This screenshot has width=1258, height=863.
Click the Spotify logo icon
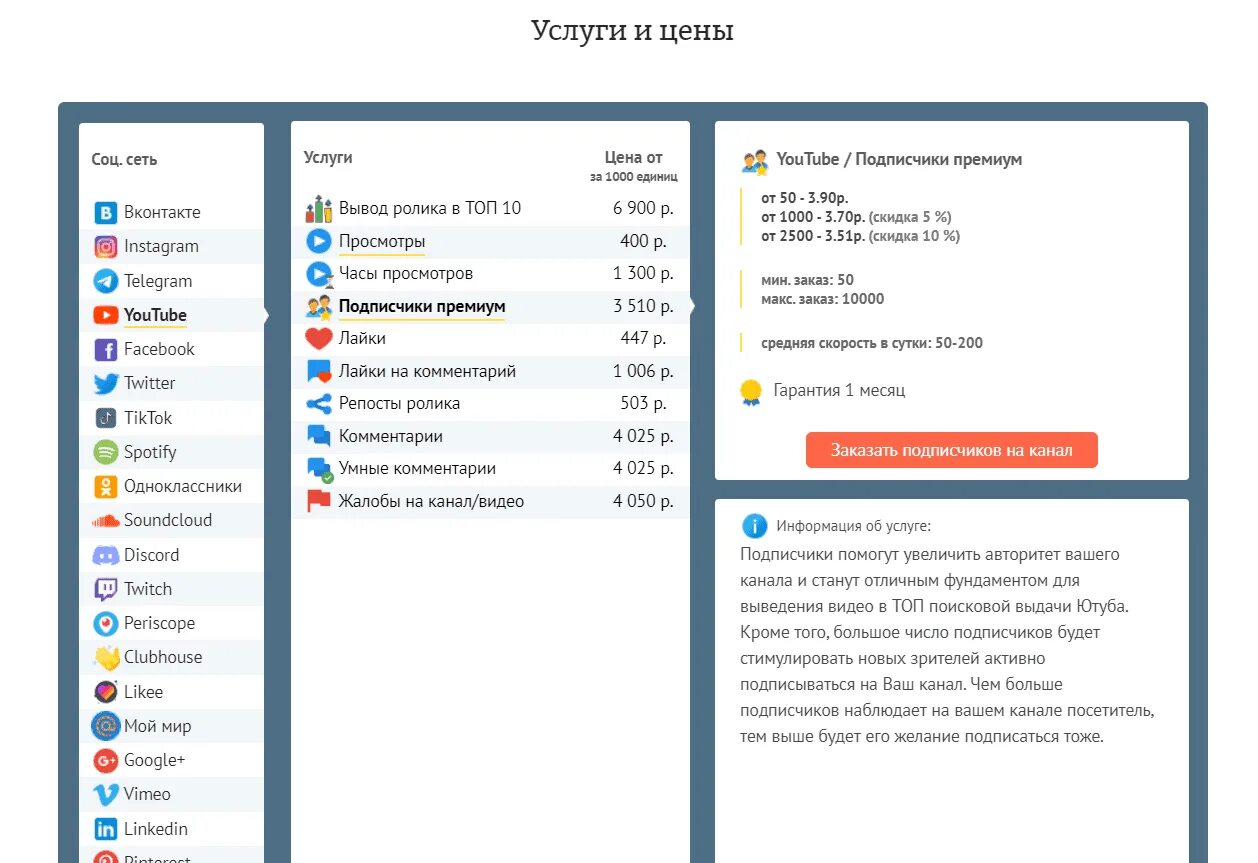pyautogui.click(x=106, y=452)
